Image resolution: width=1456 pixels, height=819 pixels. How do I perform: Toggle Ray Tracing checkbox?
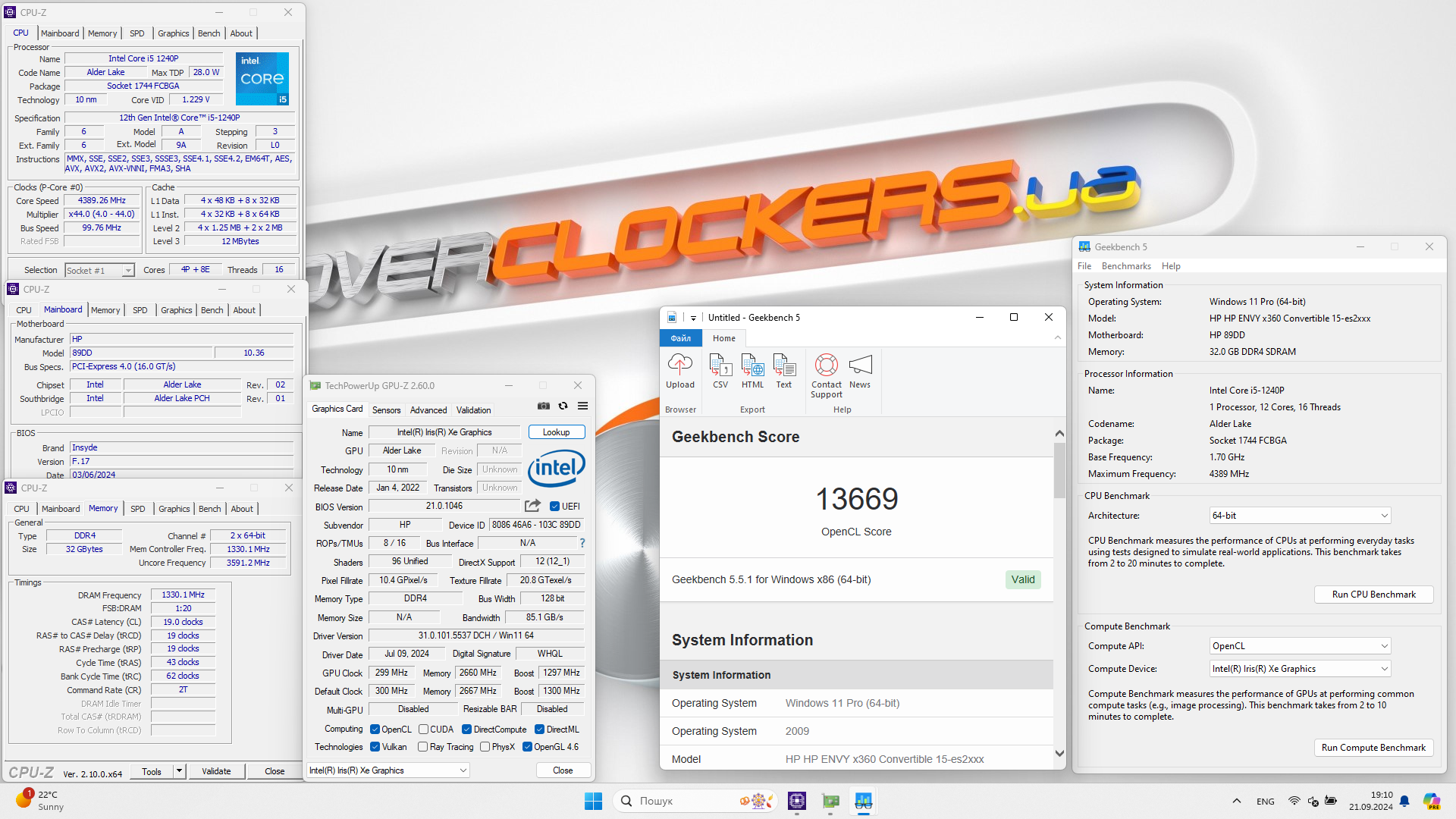click(x=423, y=747)
